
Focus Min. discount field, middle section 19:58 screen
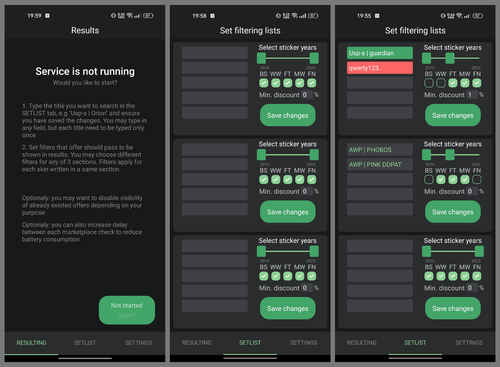[x=307, y=191]
